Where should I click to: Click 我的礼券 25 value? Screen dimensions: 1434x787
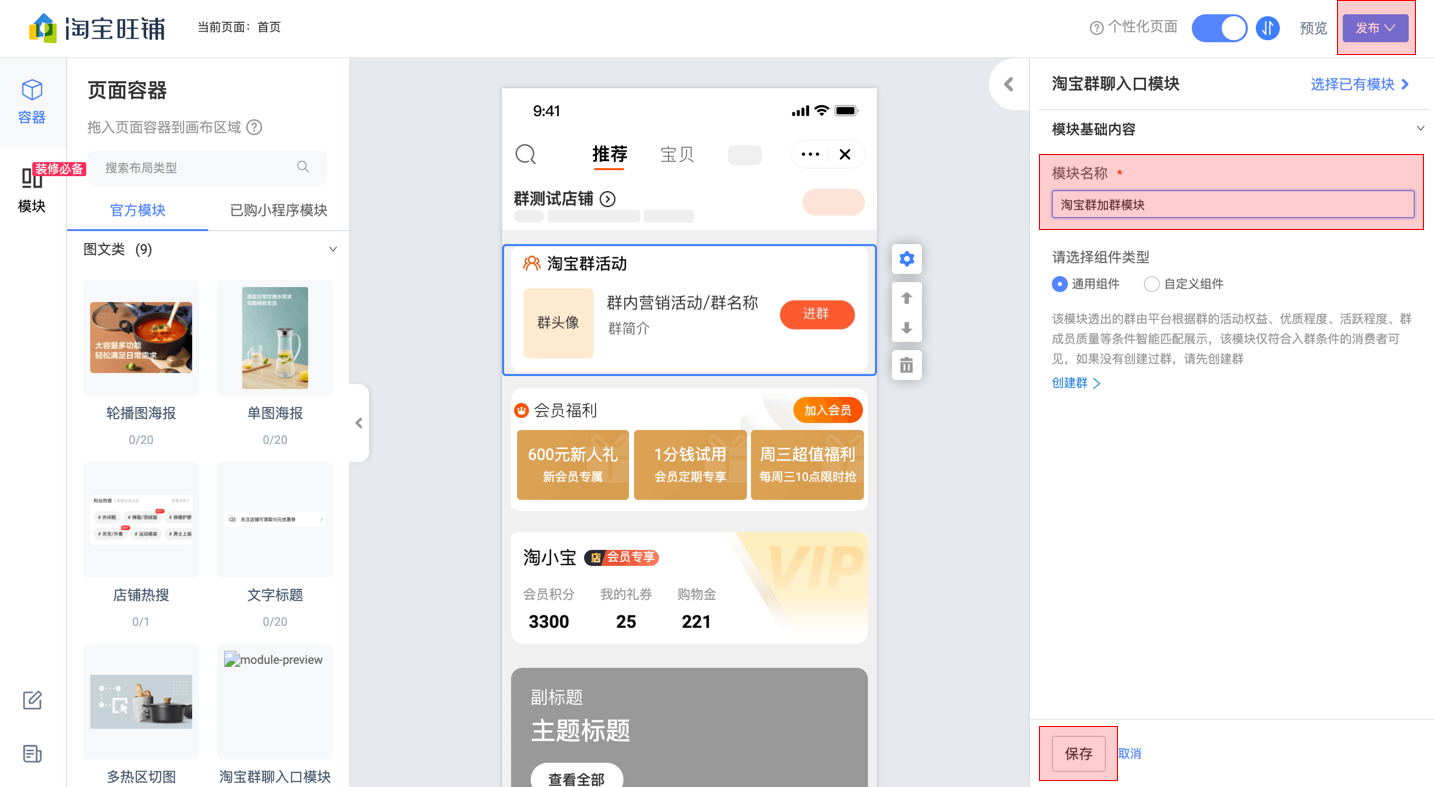626,622
